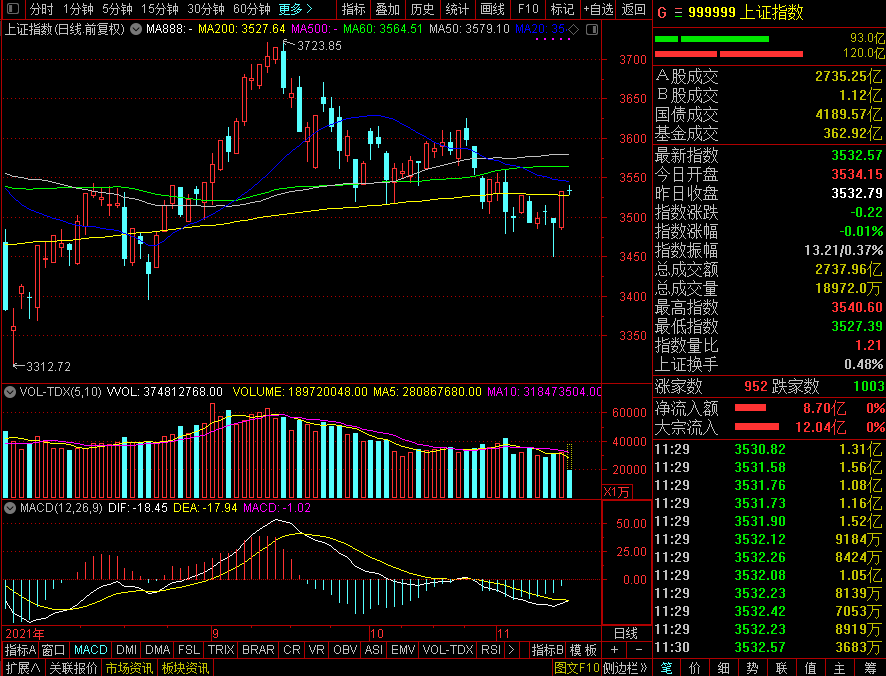Expand the 扩展 panel at bottom-left
The image size is (886, 676).
(x=22, y=668)
